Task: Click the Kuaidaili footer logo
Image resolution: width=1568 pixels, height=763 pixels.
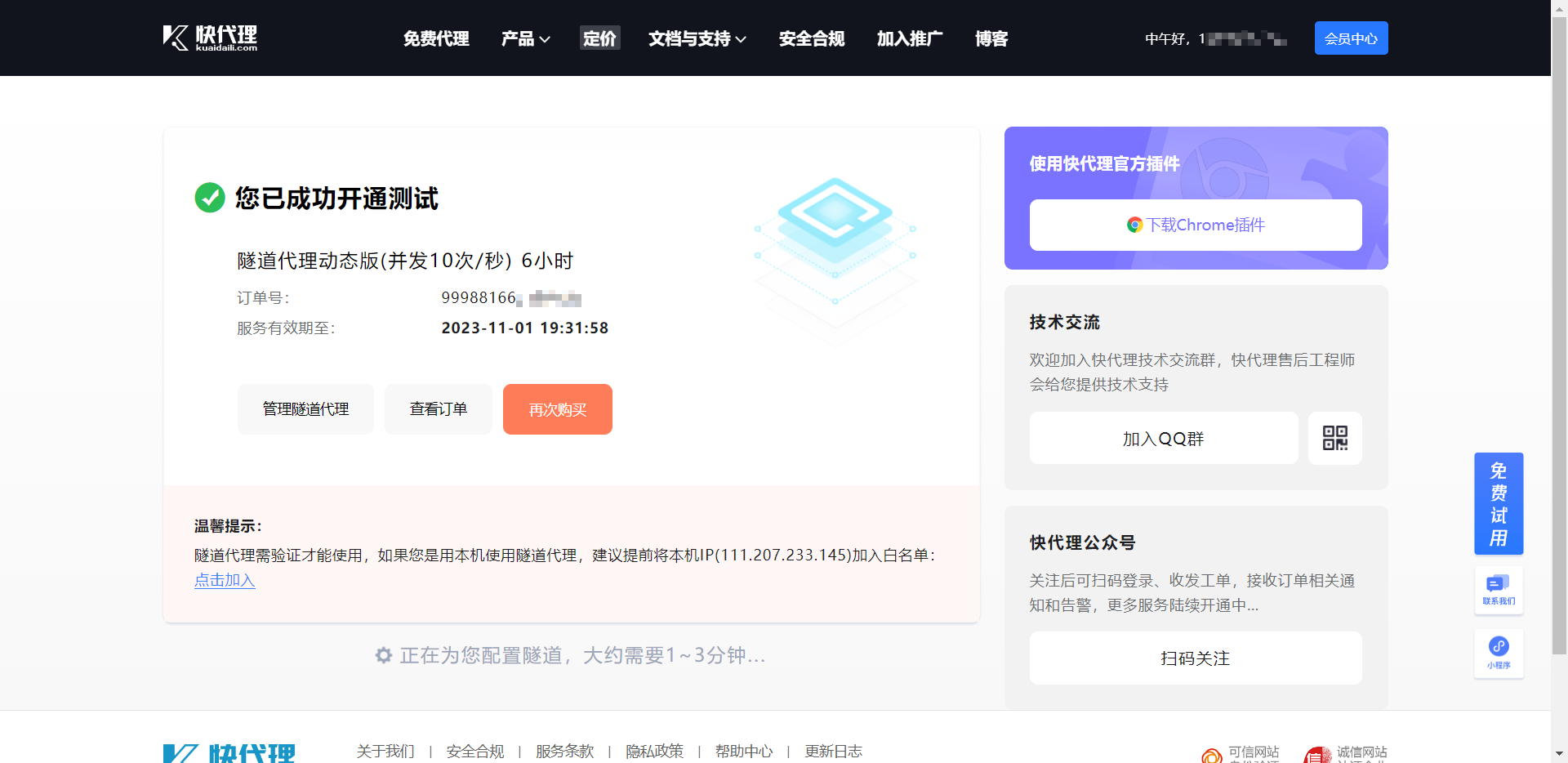Action: pos(229,752)
